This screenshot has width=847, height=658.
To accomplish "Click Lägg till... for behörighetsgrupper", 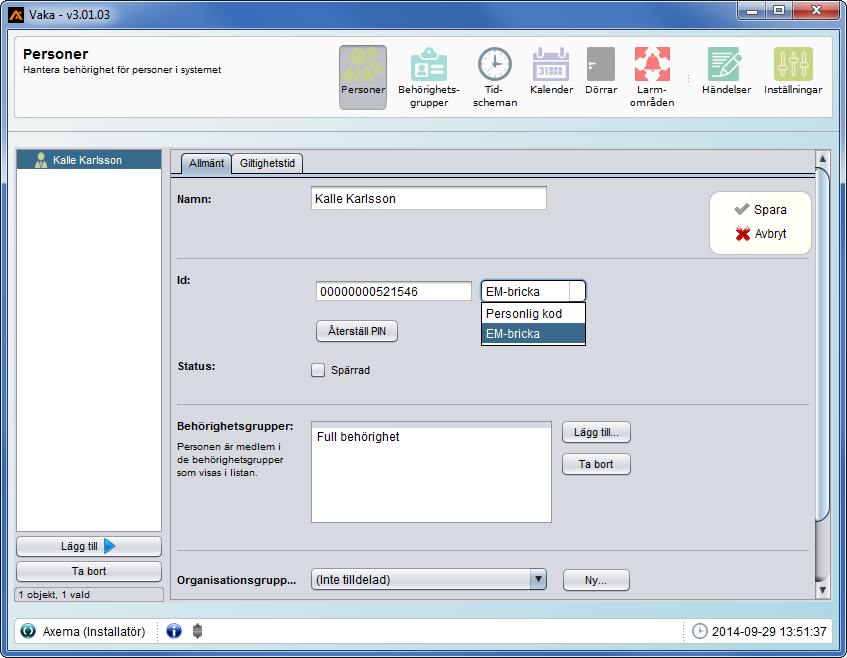I will tap(596, 432).
